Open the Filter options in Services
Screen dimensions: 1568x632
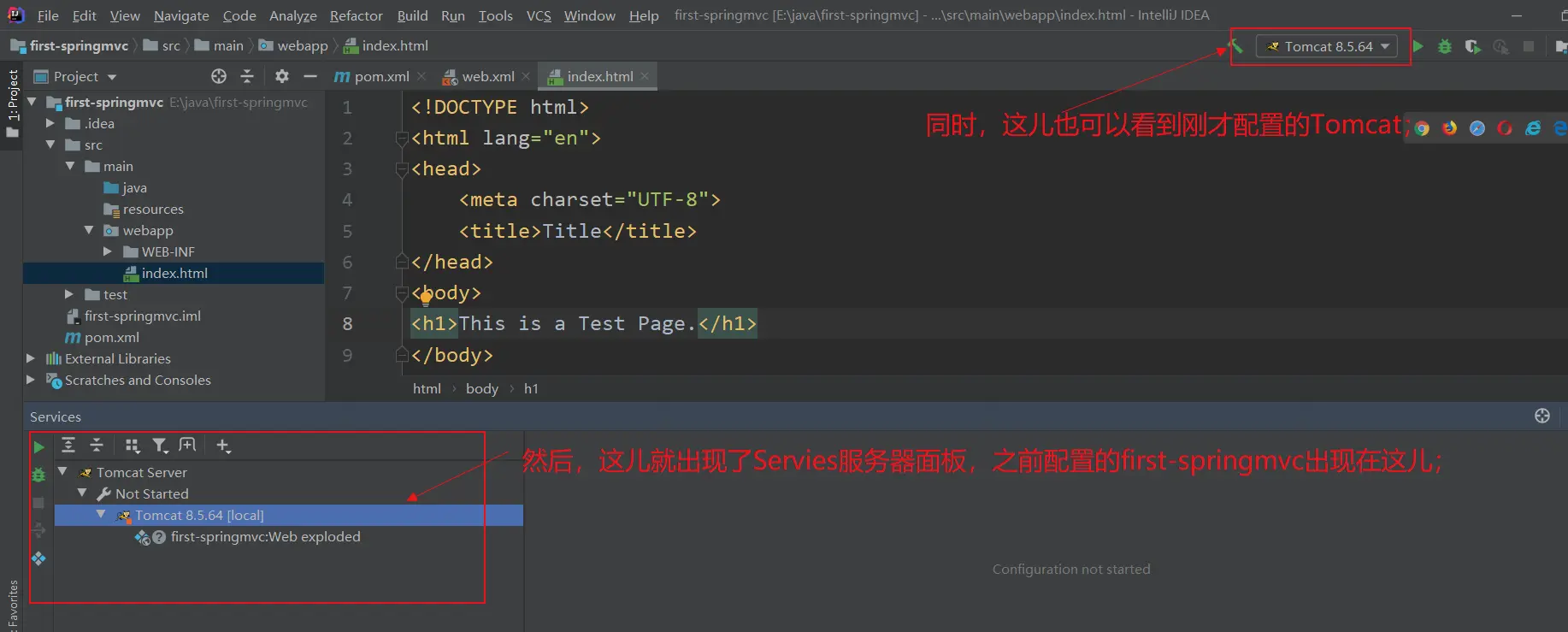[160, 446]
